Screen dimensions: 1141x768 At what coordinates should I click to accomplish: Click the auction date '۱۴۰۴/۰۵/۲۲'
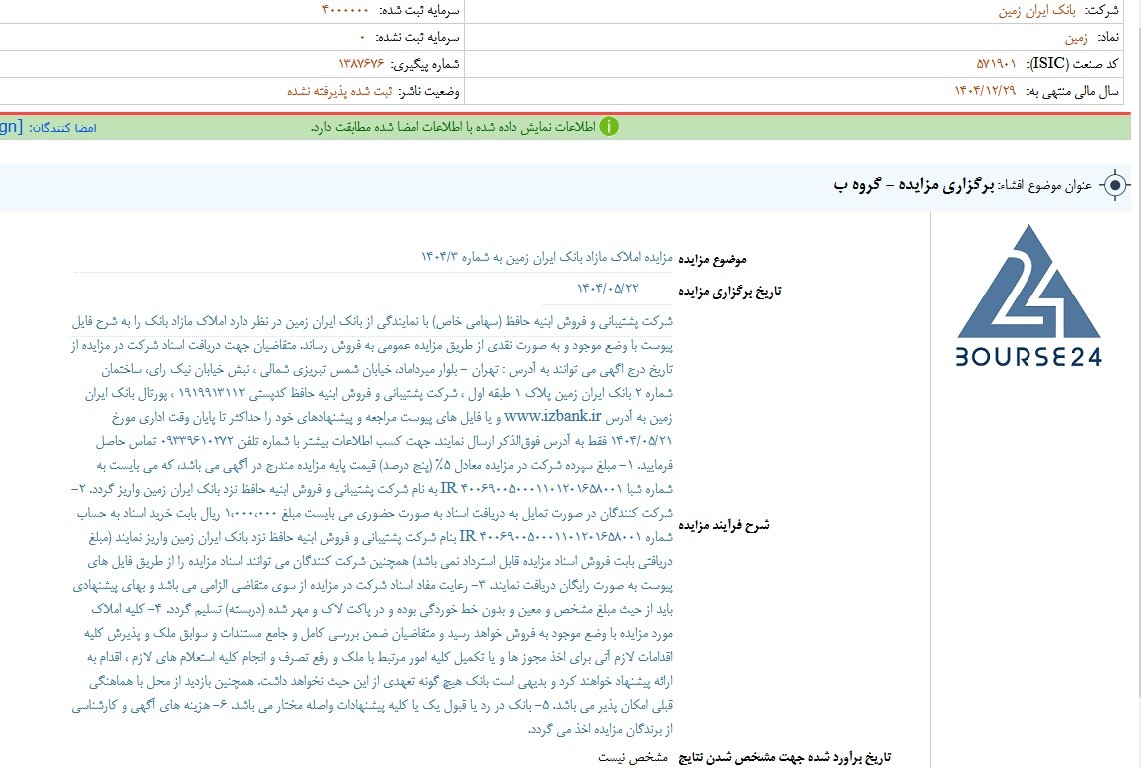pos(608,289)
